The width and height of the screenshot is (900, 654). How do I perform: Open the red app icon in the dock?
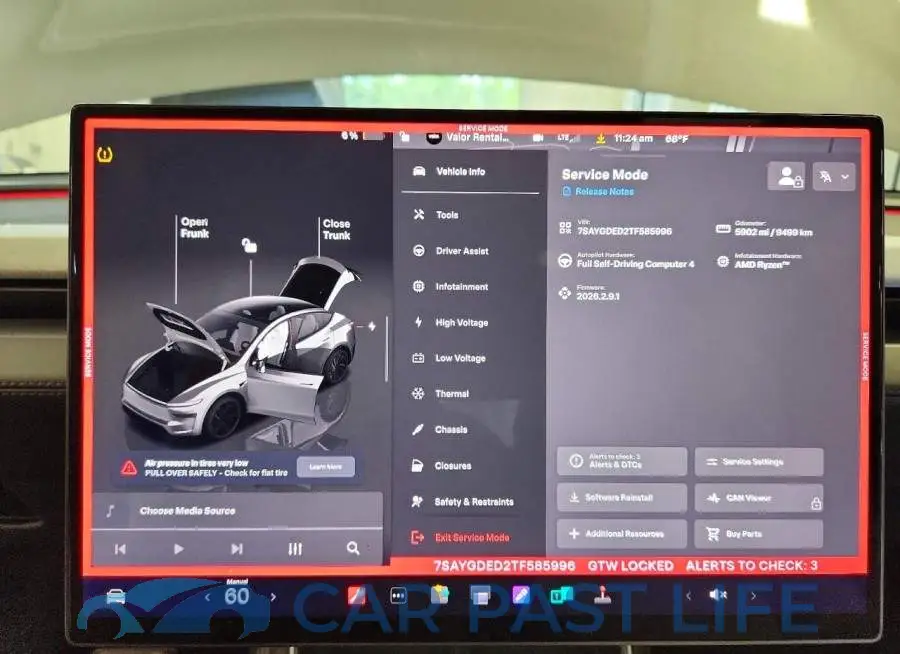click(x=356, y=595)
